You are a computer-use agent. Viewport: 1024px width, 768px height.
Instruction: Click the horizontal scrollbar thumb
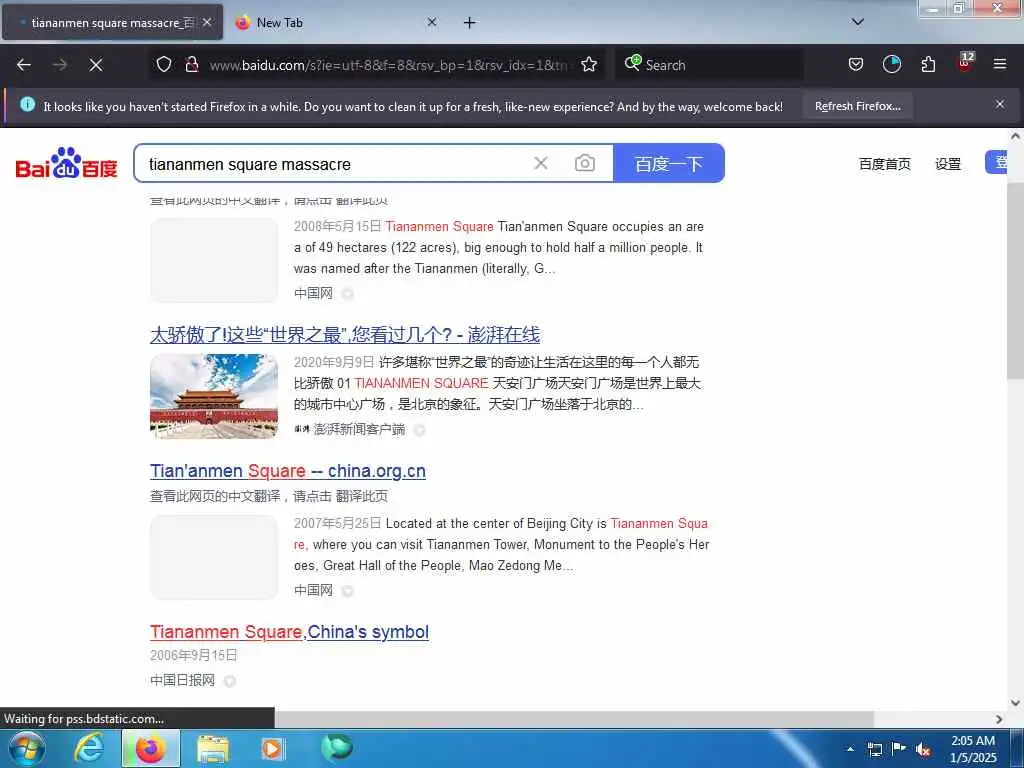(x=574, y=718)
